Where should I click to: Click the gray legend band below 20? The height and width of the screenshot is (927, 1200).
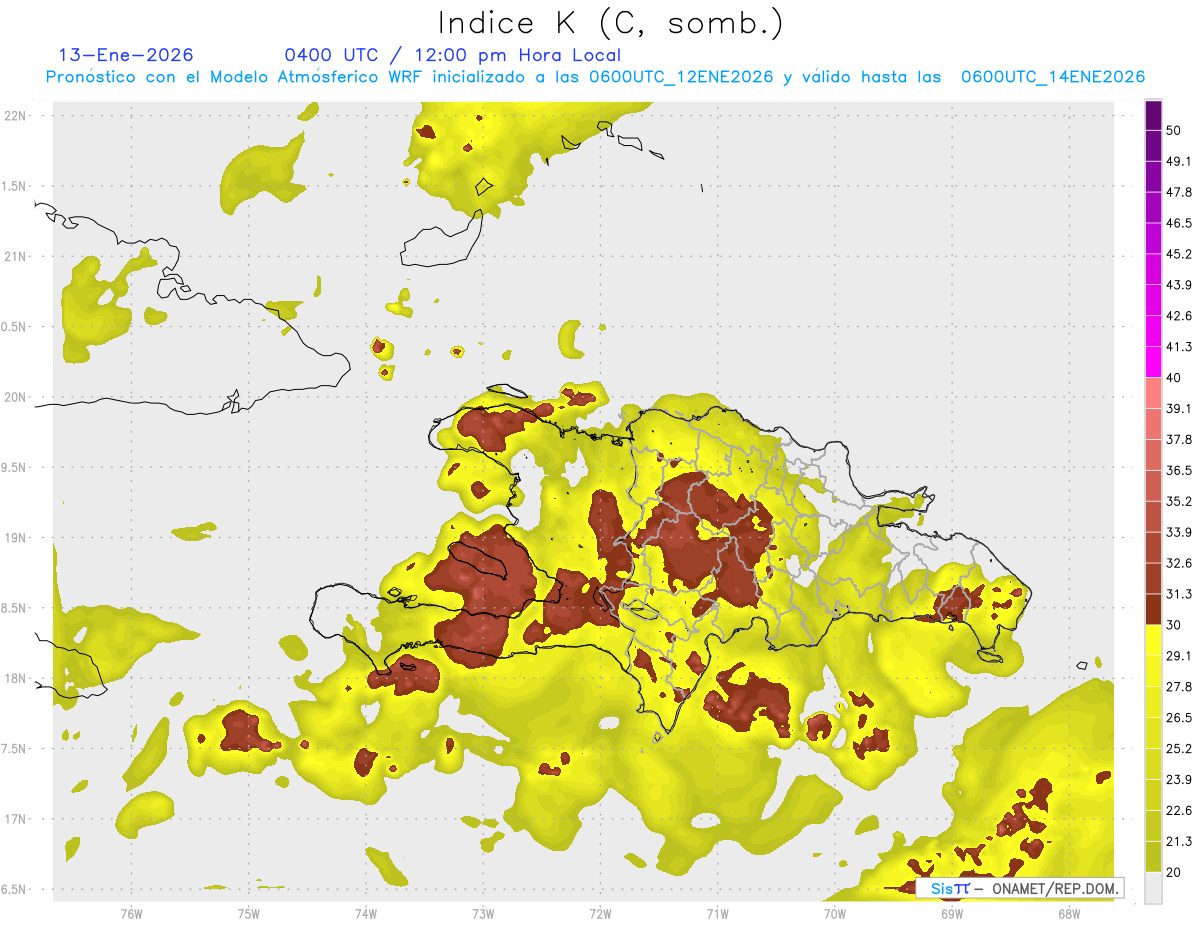[x=1153, y=888]
